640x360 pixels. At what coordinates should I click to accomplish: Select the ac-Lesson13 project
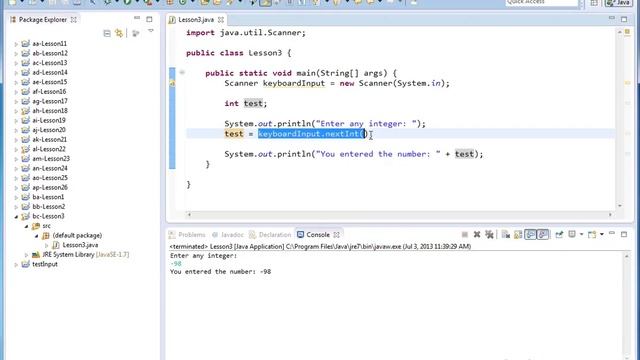pos(50,62)
